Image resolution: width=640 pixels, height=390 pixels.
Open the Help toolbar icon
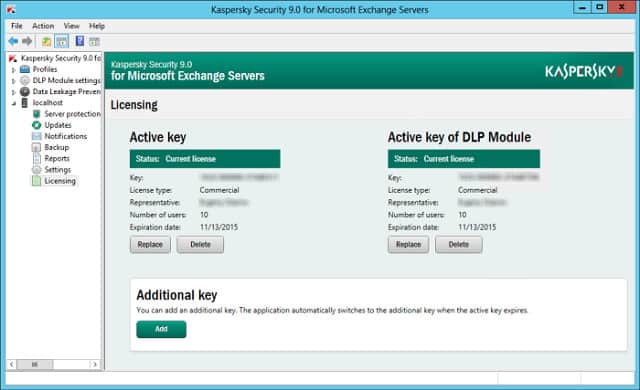click(80, 41)
